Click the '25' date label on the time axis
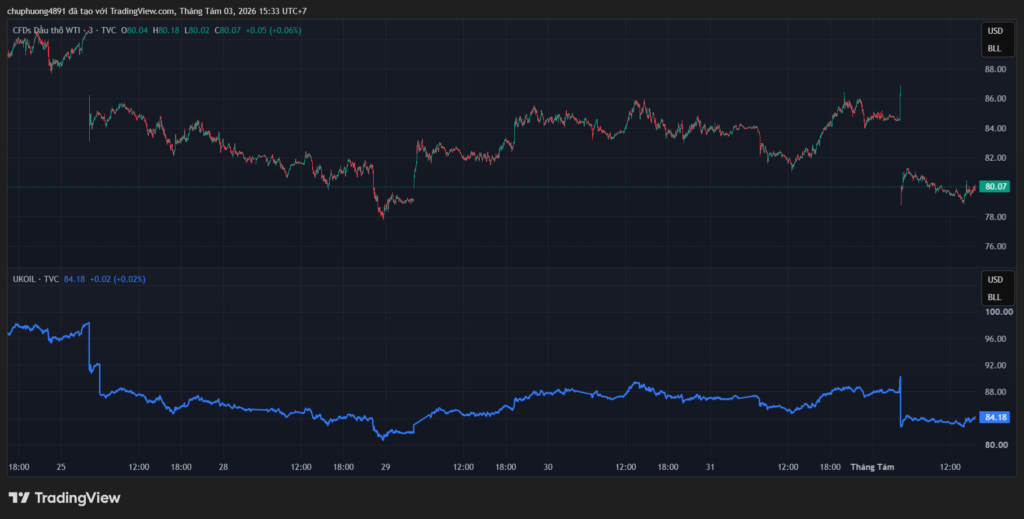 (x=61, y=467)
